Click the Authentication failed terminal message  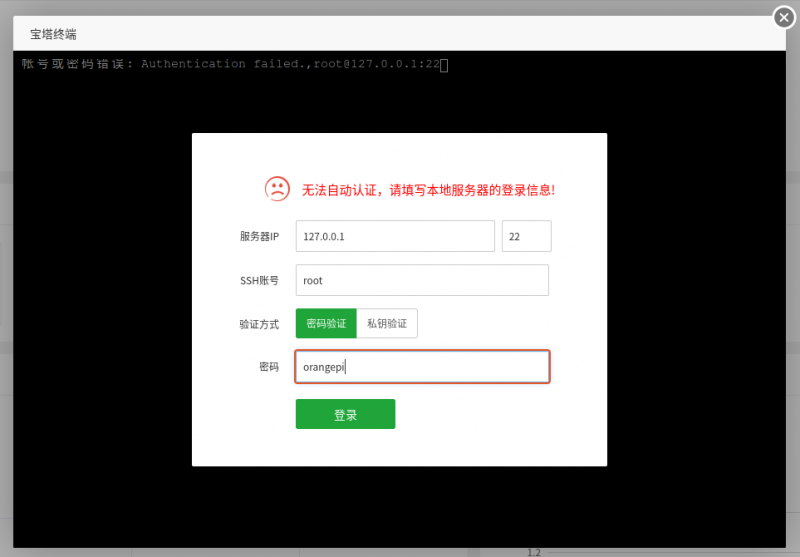pos(230,64)
